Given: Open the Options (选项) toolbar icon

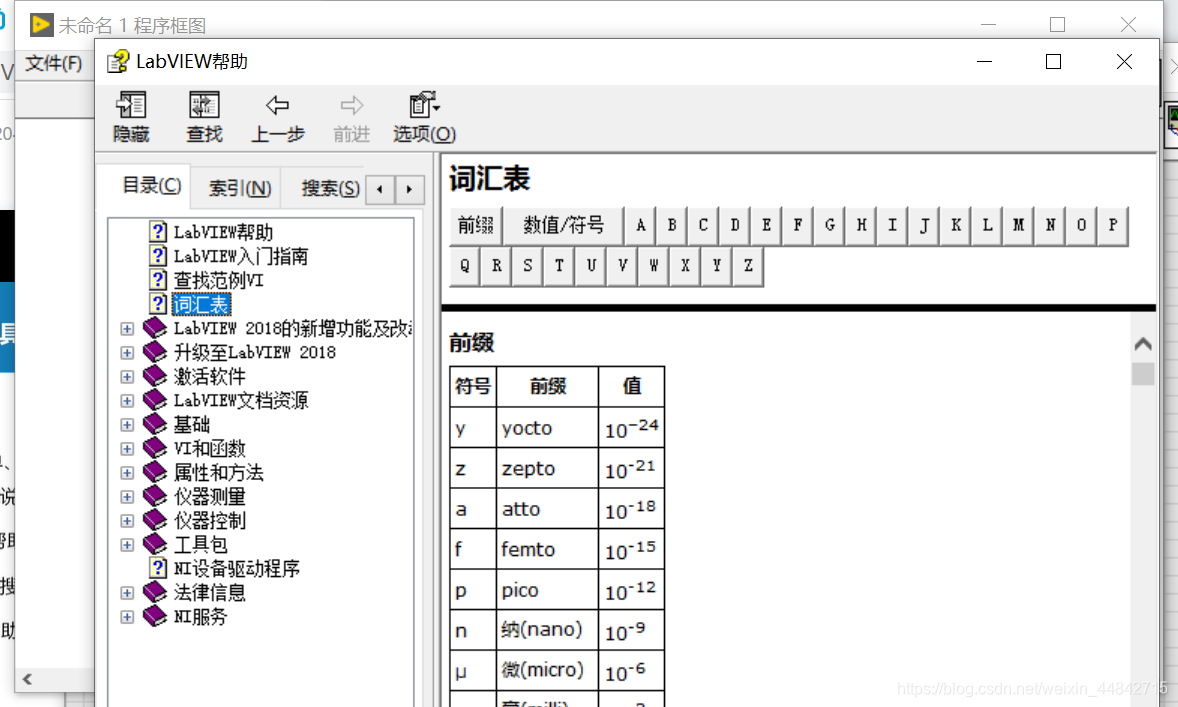Looking at the screenshot, I should pyautogui.click(x=424, y=105).
